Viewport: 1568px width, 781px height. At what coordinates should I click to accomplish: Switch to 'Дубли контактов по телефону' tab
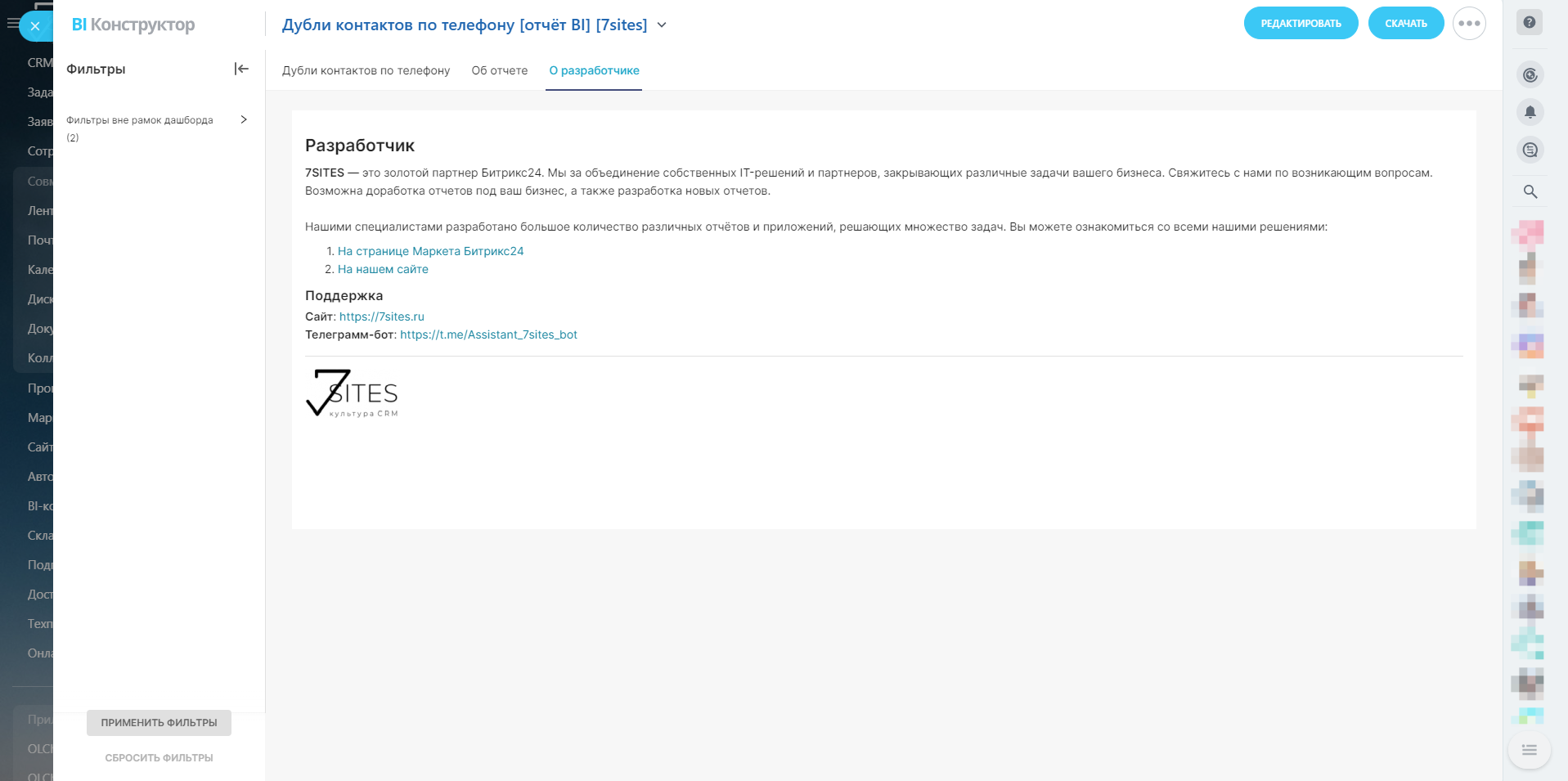click(366, 71)
